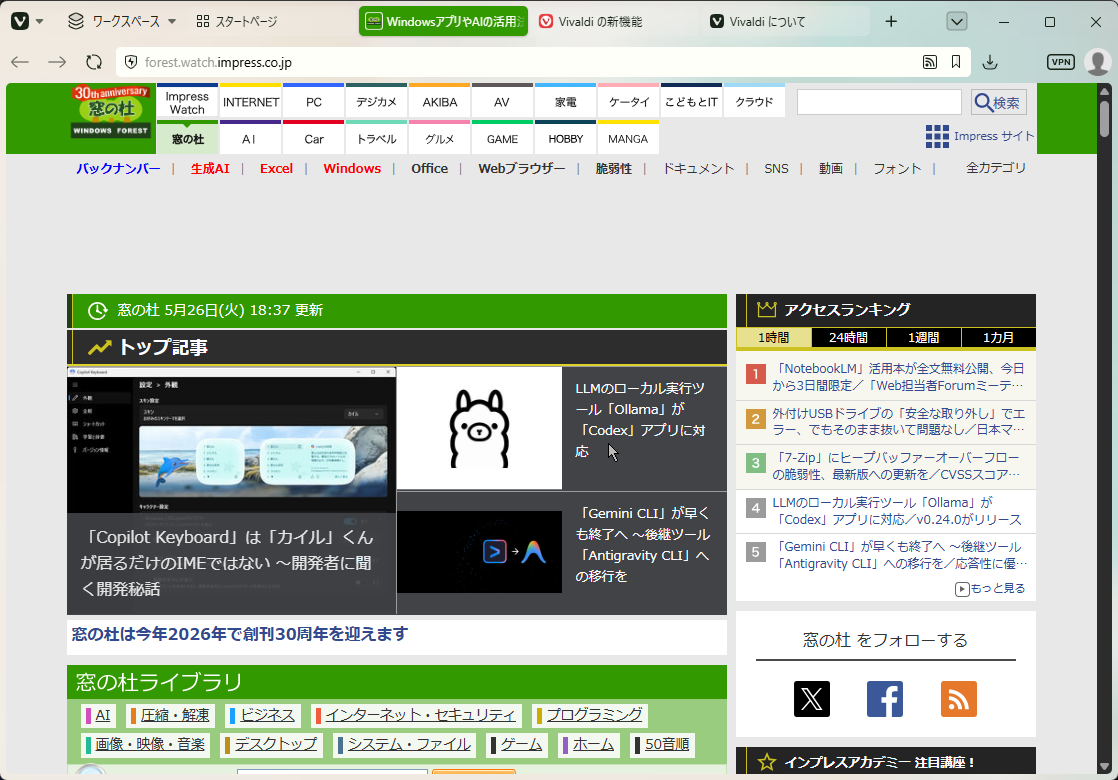Expand the Vivaldi menu dropdown arrow
1118x780 pixels.
click(39, 21)
